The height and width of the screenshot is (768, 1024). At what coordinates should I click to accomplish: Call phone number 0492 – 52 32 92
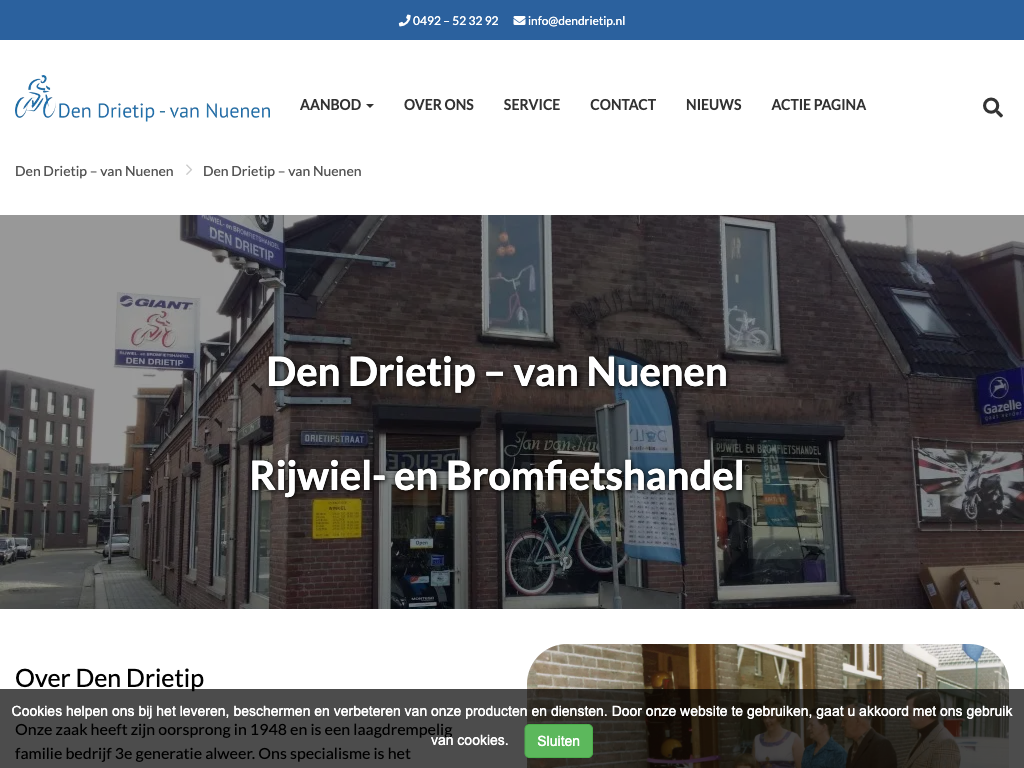click(x=455, y=20)
